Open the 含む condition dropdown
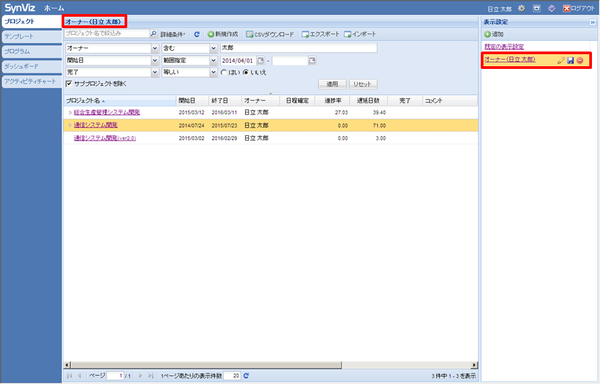Screen dimensions: 600x384 click(214, 48)
